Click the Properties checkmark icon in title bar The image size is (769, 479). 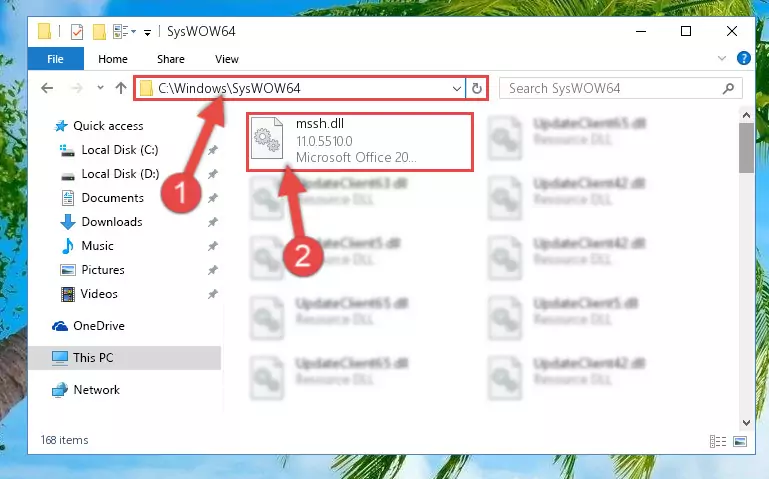click(x=77, y=32)
